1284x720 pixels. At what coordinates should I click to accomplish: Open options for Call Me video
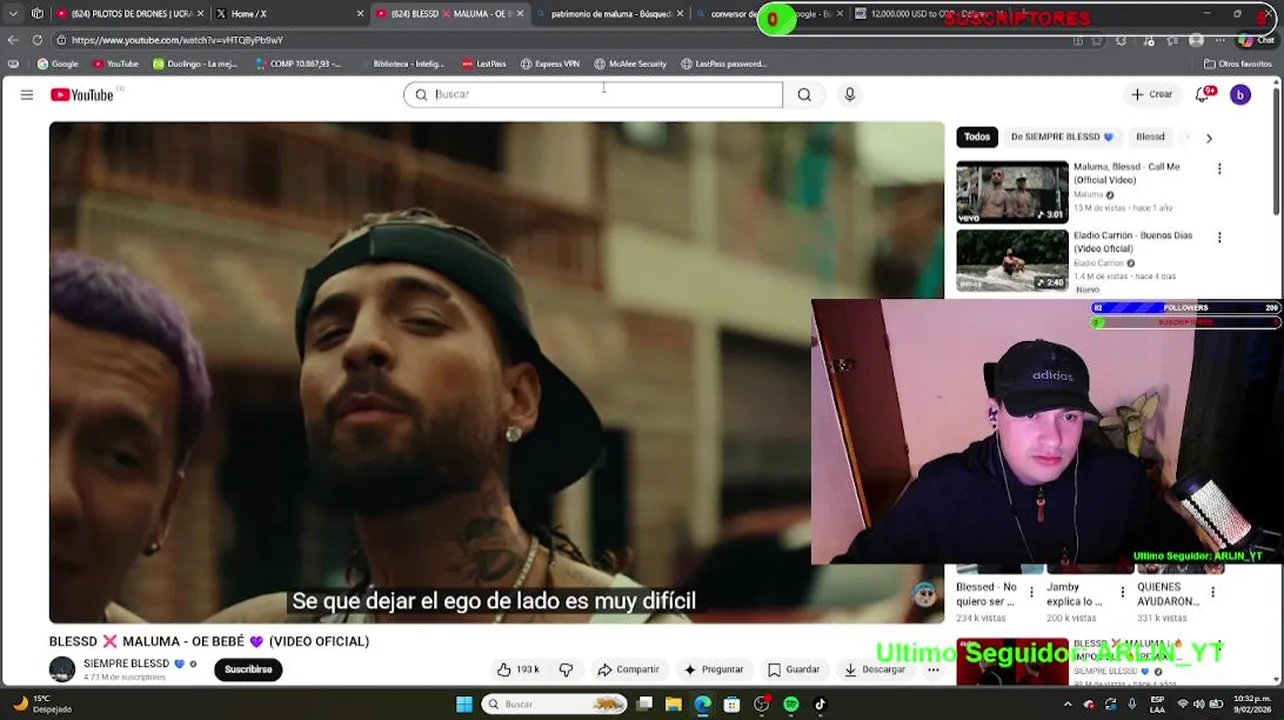point(1219,169)
